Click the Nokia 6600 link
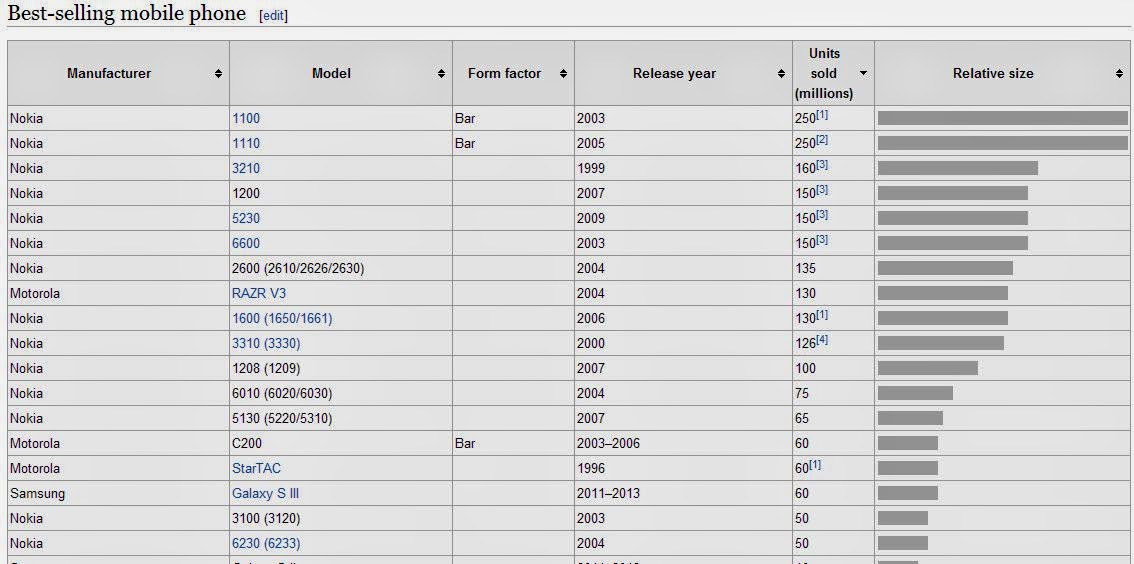The height and width of the screenshot is (564, 1134). pos(246,243)
